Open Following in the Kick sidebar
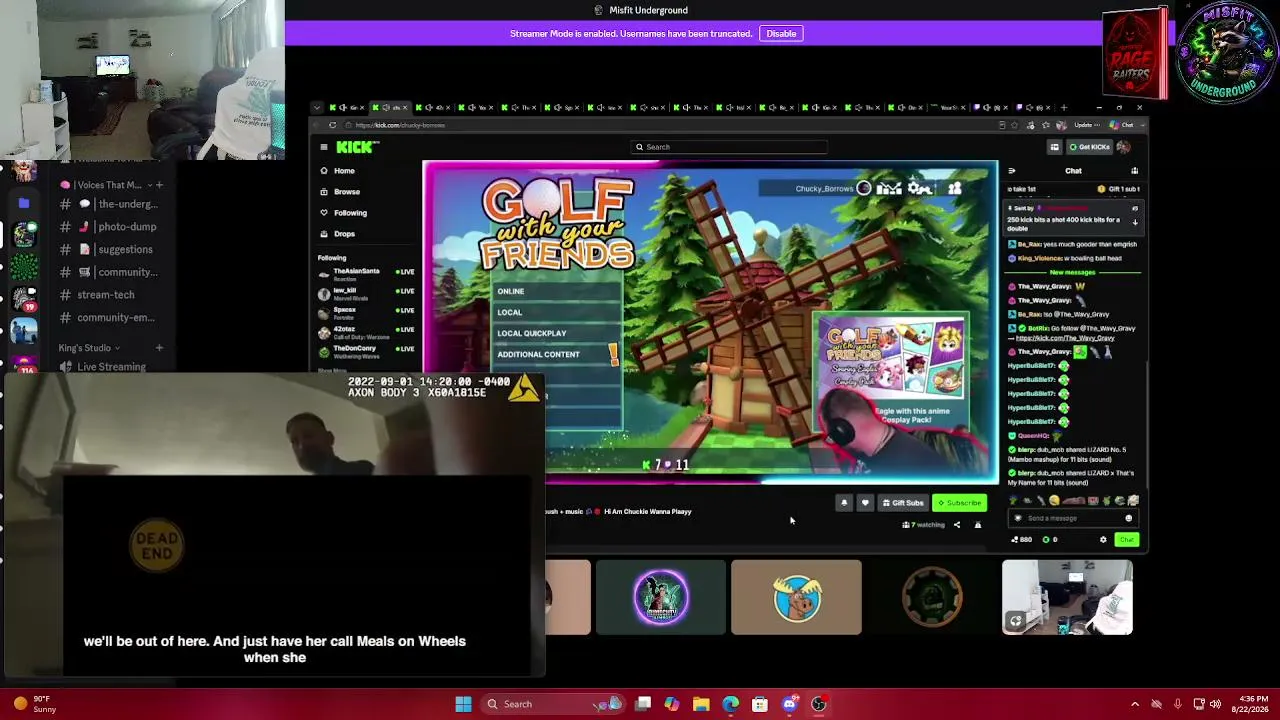 point(350,213)
